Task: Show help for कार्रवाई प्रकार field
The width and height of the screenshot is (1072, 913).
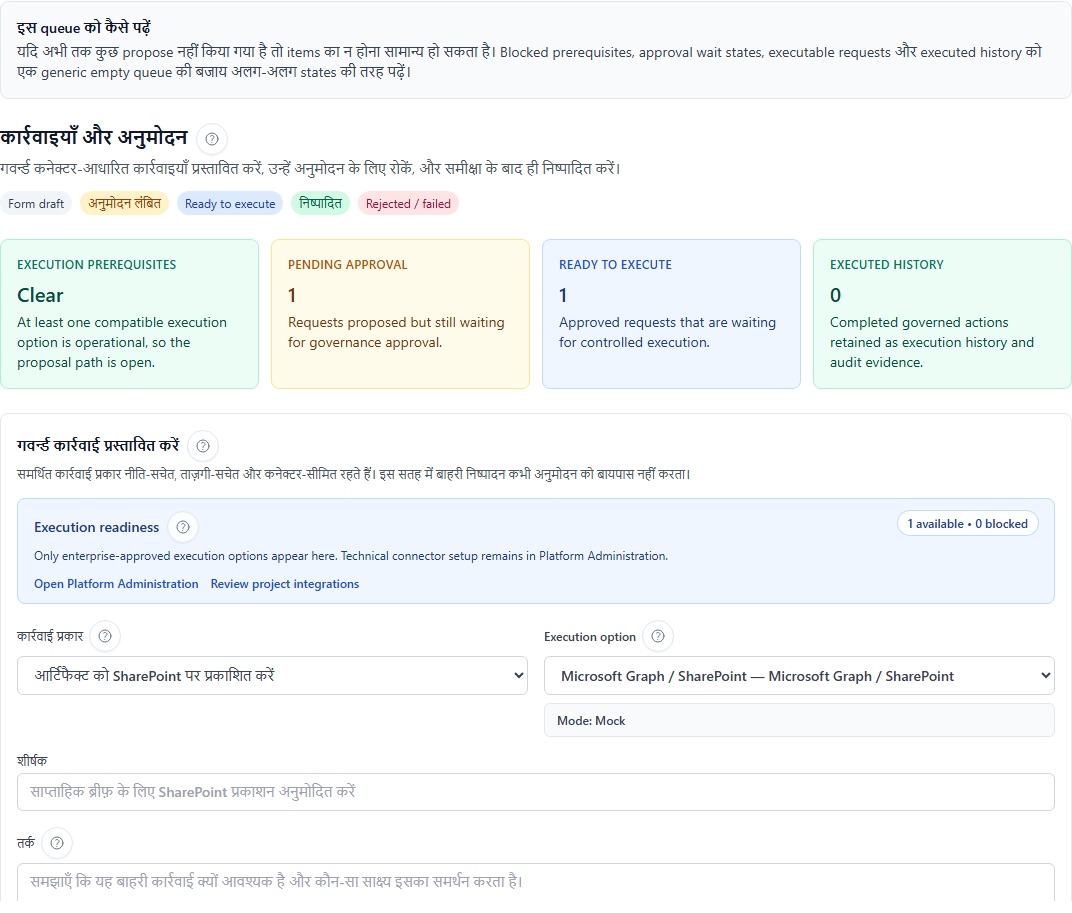Action: (105, 636)
